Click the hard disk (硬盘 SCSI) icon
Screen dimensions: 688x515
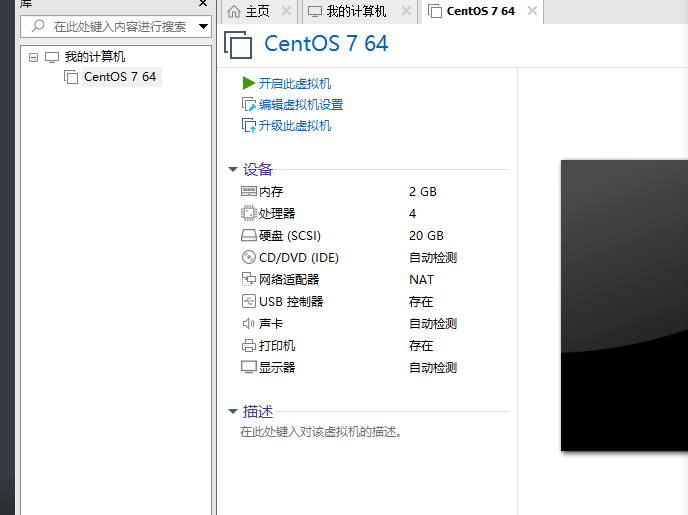[249, 236]
